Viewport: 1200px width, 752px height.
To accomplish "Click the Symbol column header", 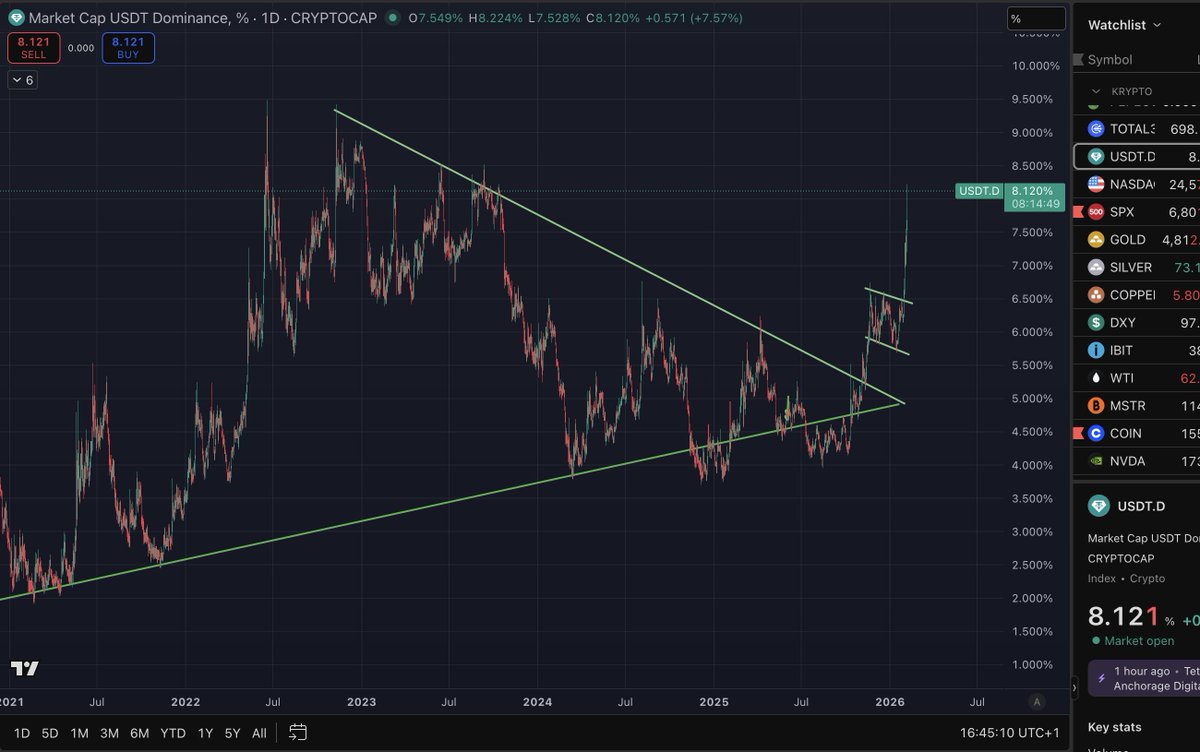I will pyautogui.click(x=1110, y=60).
